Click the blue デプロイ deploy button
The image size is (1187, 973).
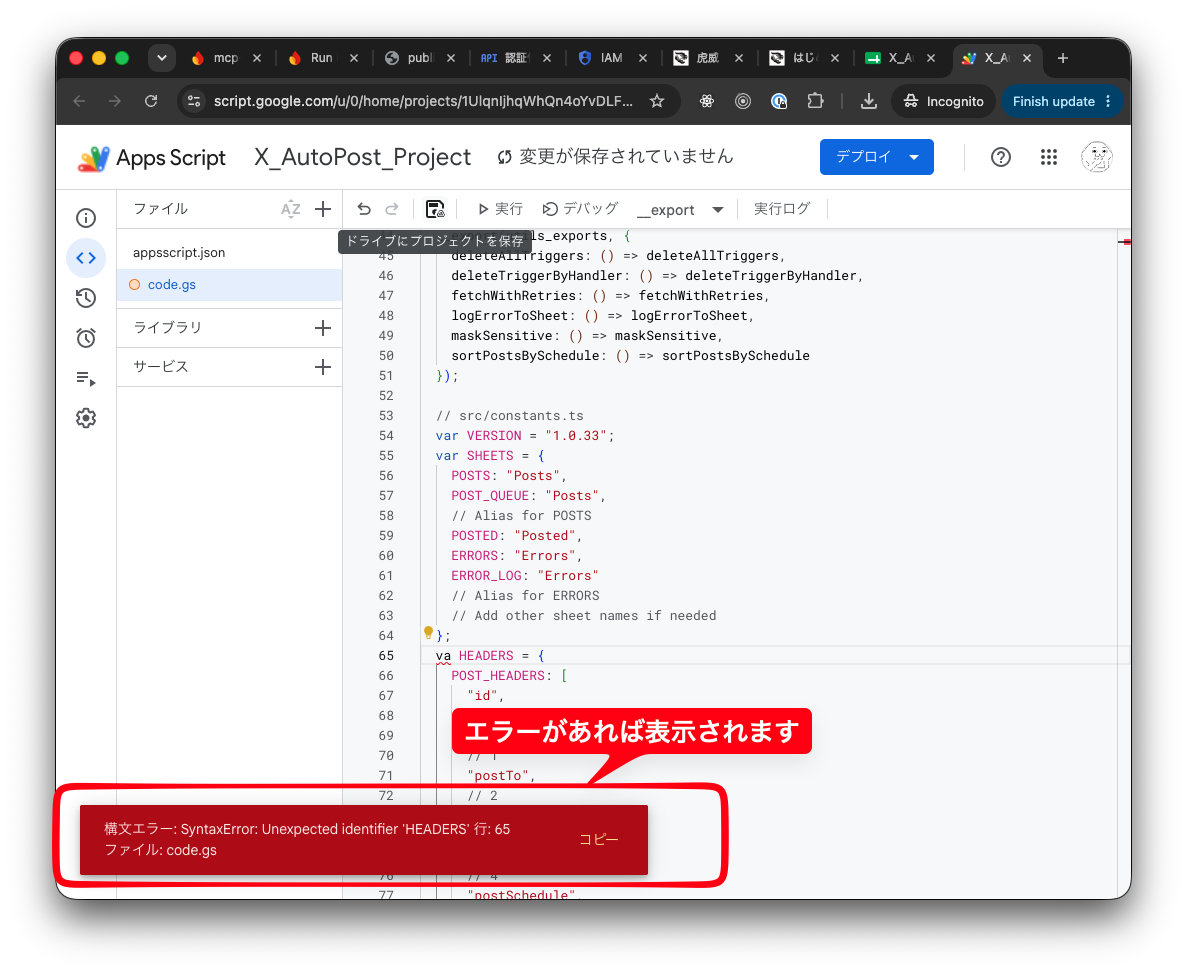pyautogui.click(x=877, y=157)
